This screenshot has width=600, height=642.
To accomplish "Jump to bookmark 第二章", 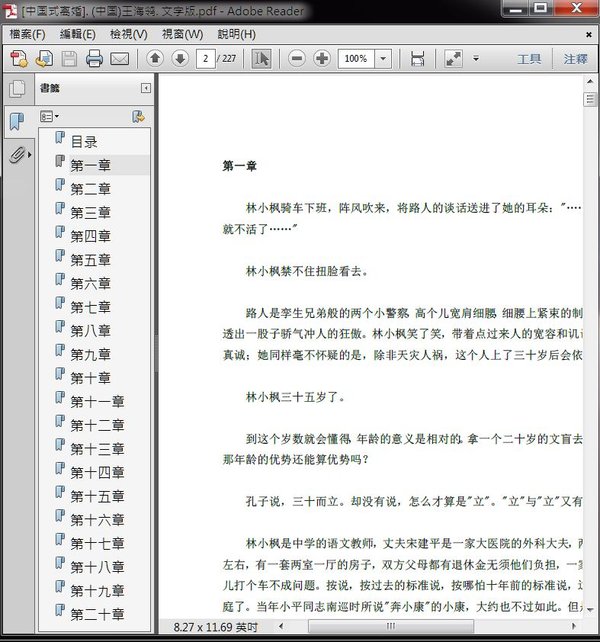I will tap(91, 189).
